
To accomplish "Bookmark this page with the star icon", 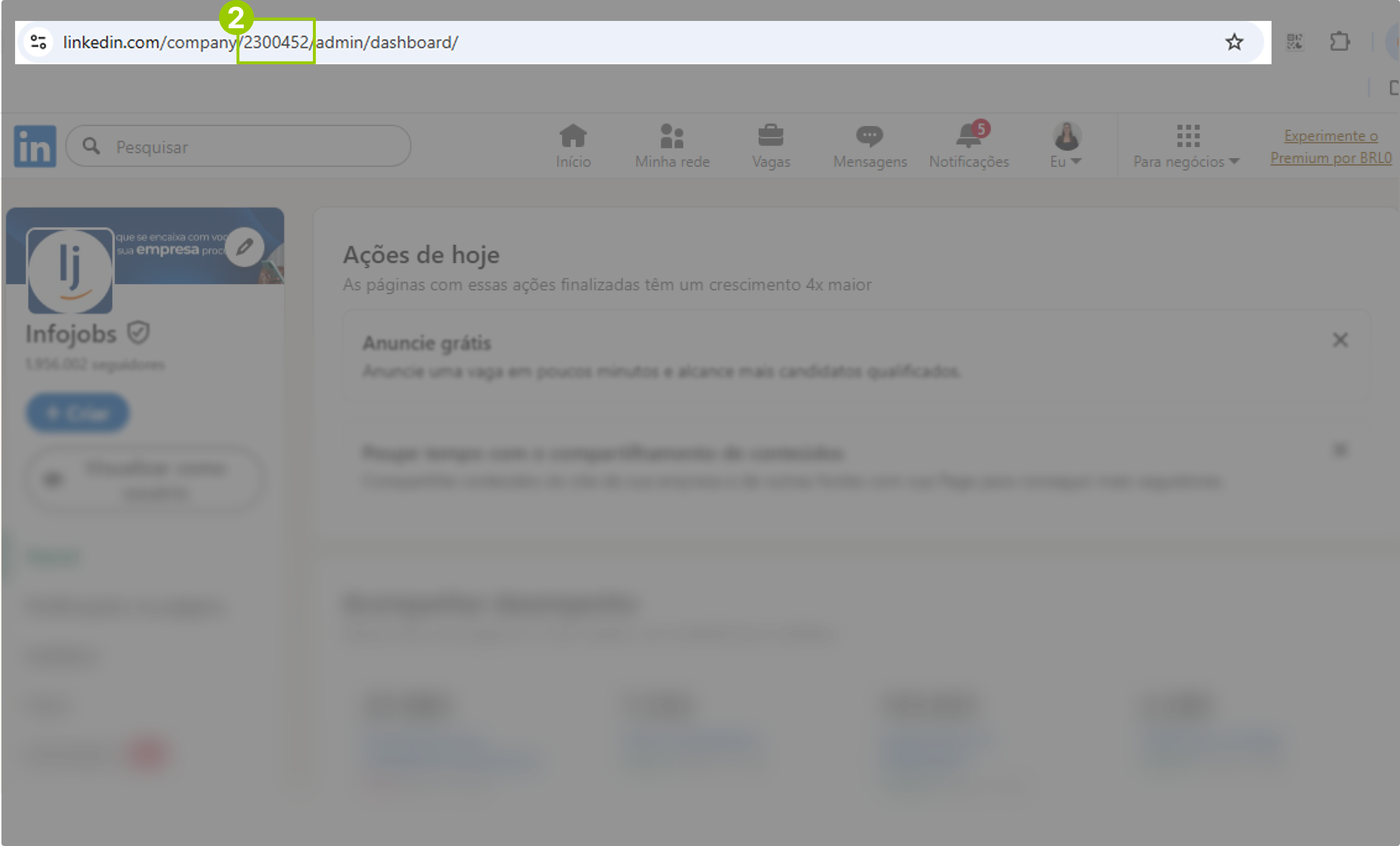I will pyautogui.click(x=1234, y=42).
